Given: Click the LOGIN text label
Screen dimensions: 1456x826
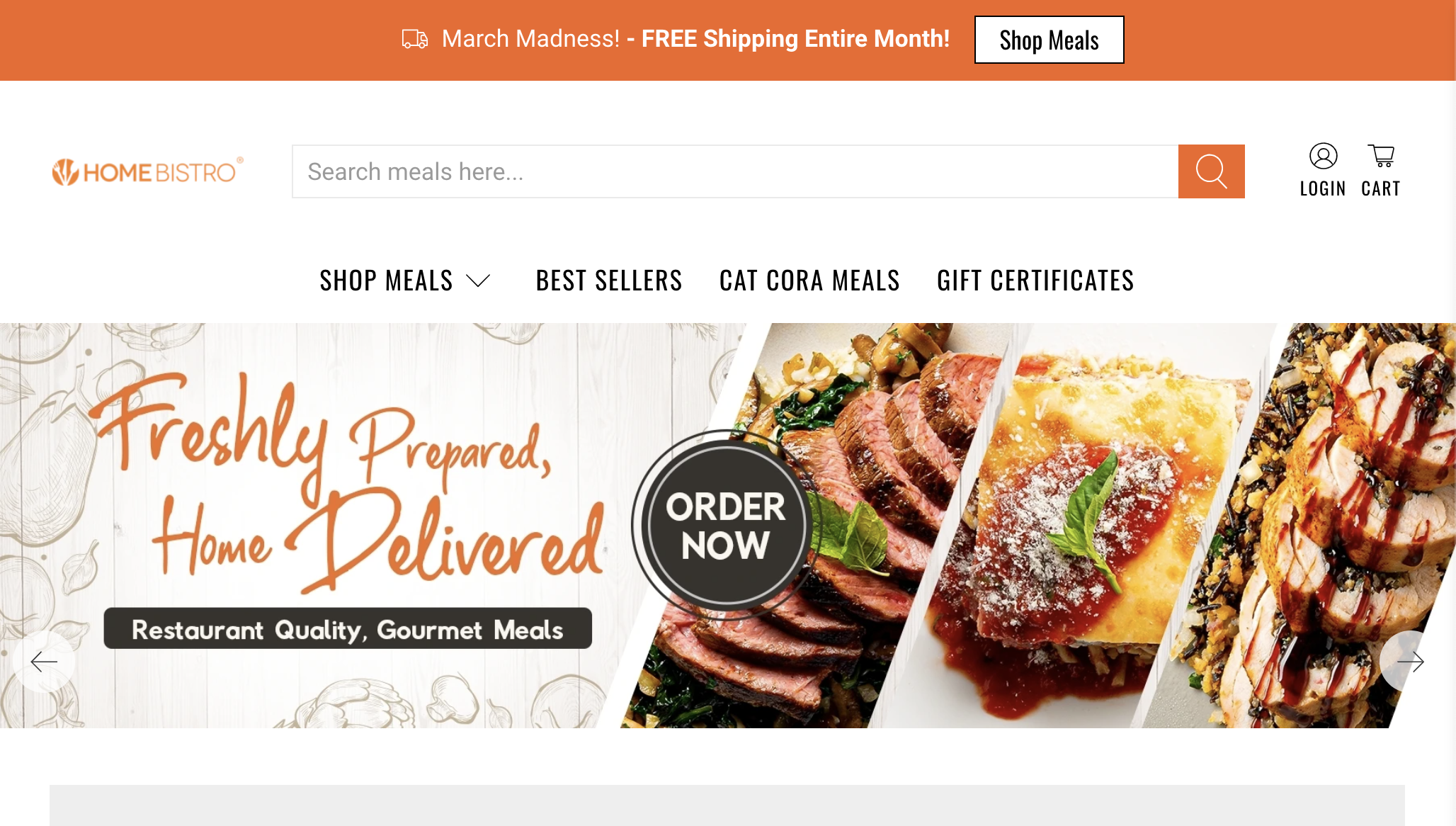Looking at the screenshot, I should pos(1323,189).
